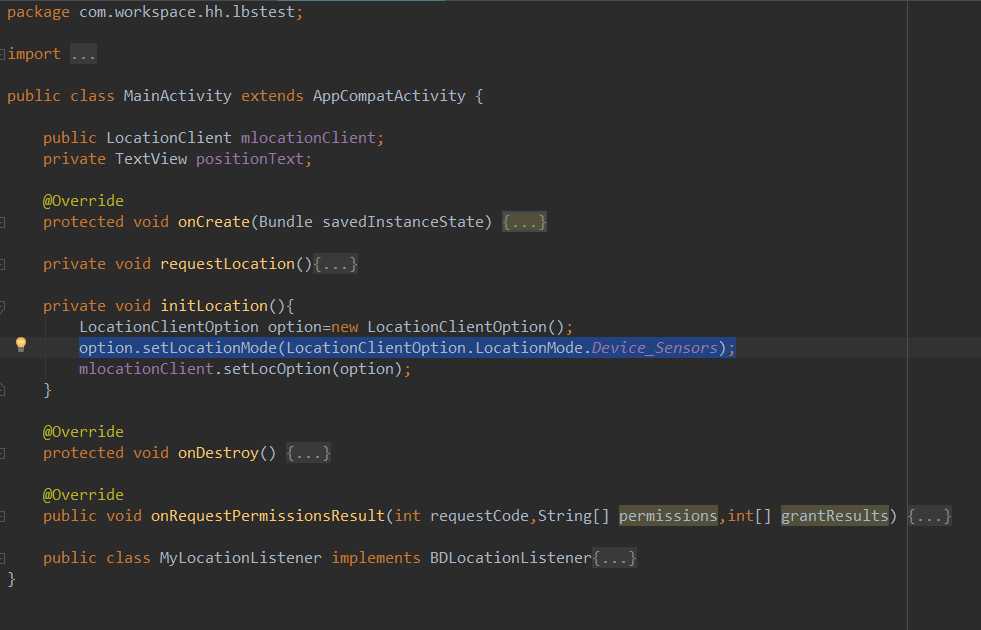Click the highlighted grantResults parameter
The height and width of the screenshot is (630, 981).
pos(835,516)
